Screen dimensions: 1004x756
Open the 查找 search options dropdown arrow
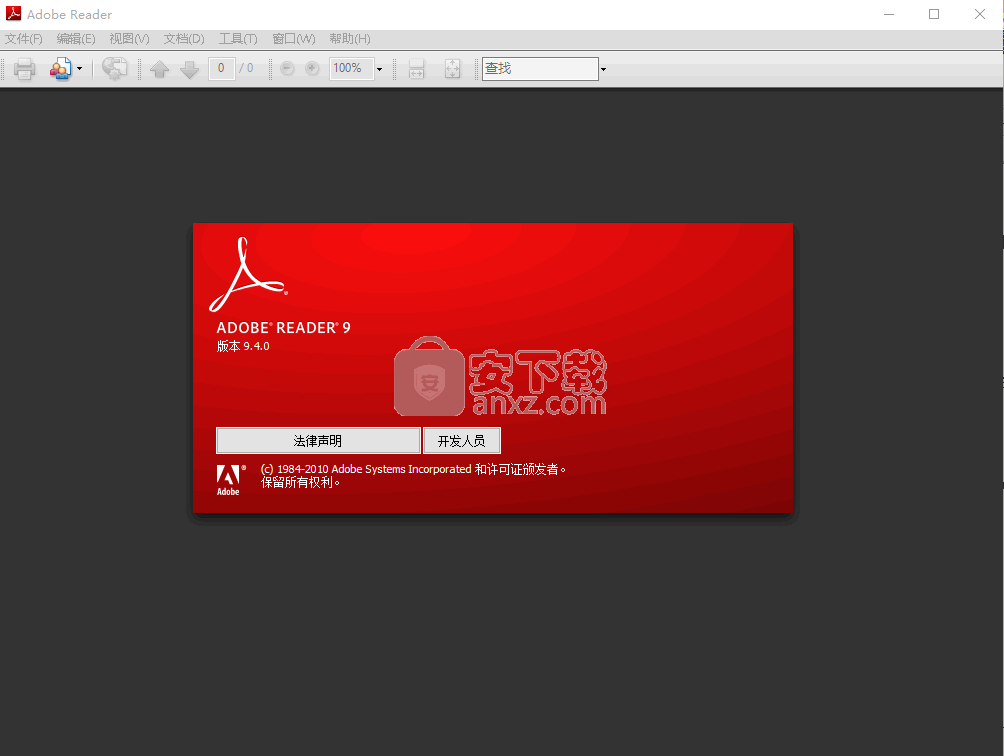coord(603,69)
